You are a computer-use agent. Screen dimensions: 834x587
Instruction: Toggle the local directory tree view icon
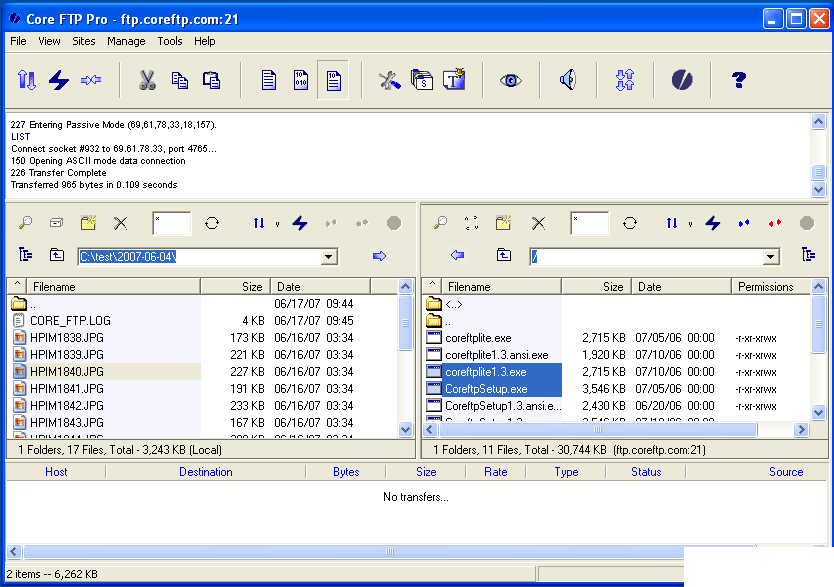25,255
